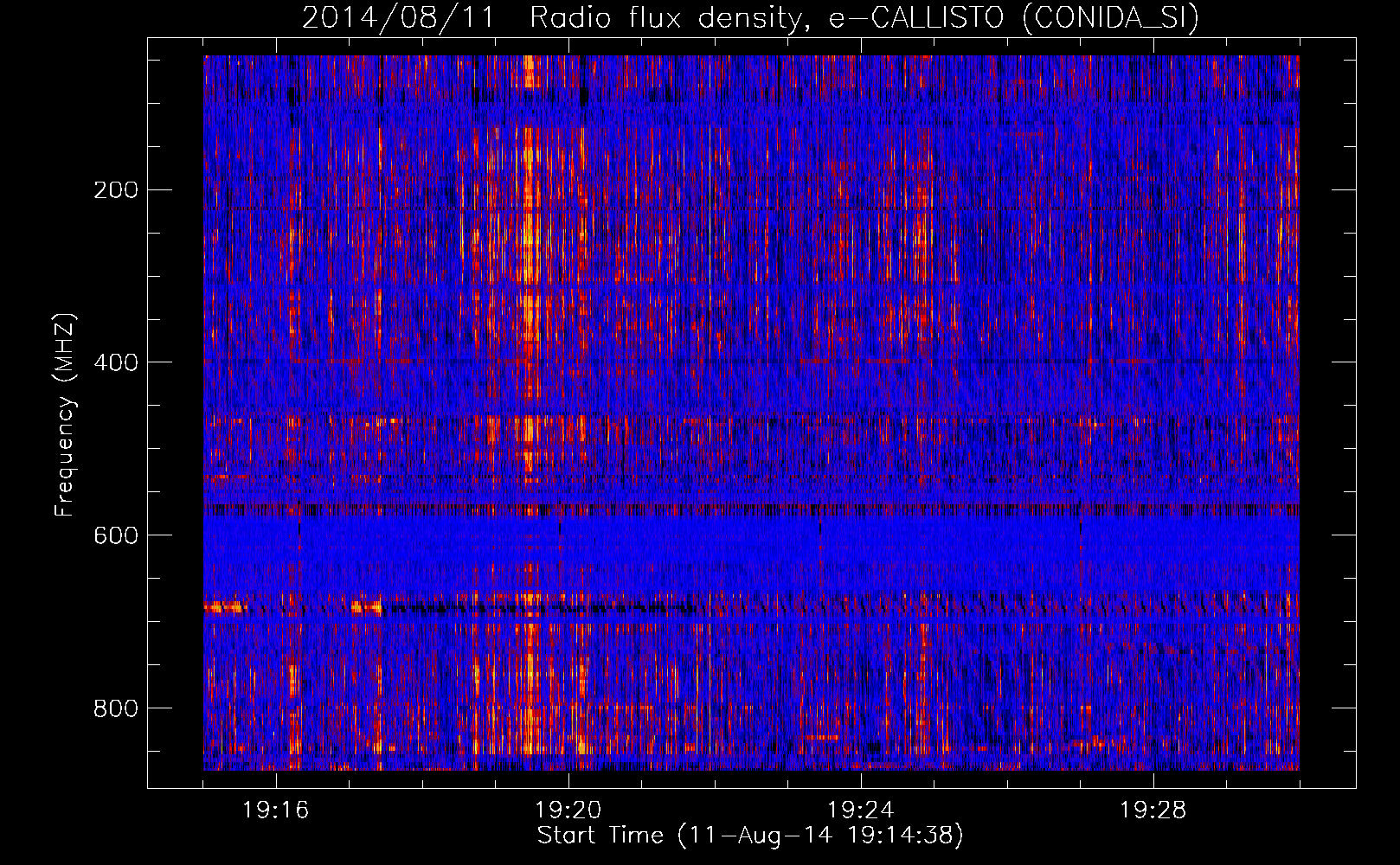
Task: Click the plot title "Radio flux density, e-CALLISTO (CONIDA_SI)"
Action: (864, 18)
